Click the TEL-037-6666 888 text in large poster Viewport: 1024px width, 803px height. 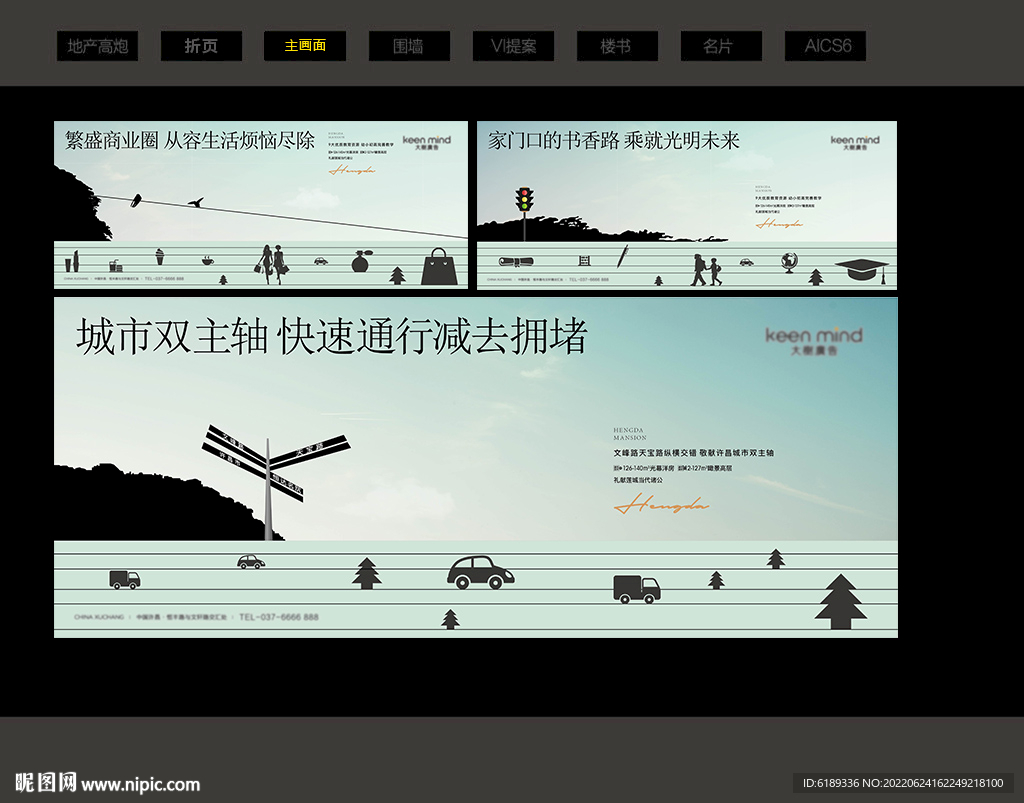point(279,617)
